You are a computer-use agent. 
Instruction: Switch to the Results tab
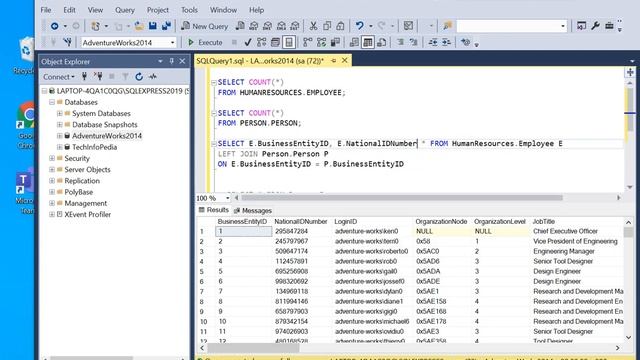click(213, 210)
